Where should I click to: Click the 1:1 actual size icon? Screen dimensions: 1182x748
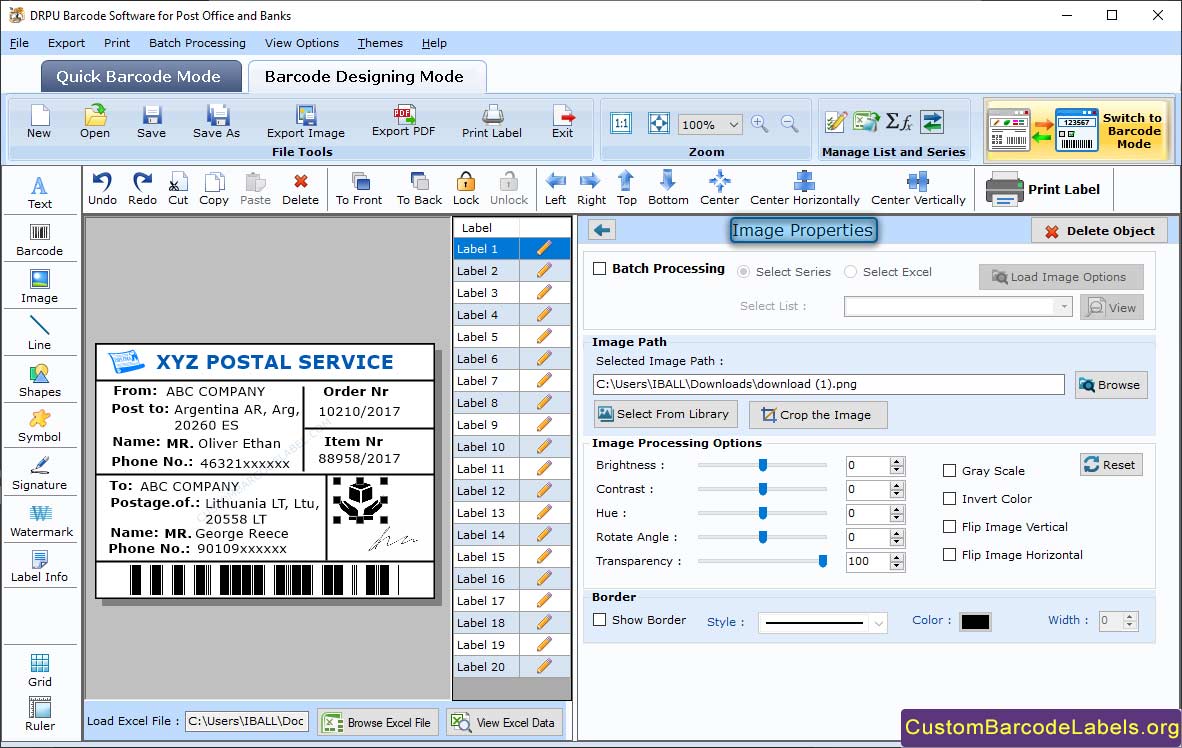click(x=621, y=124)
